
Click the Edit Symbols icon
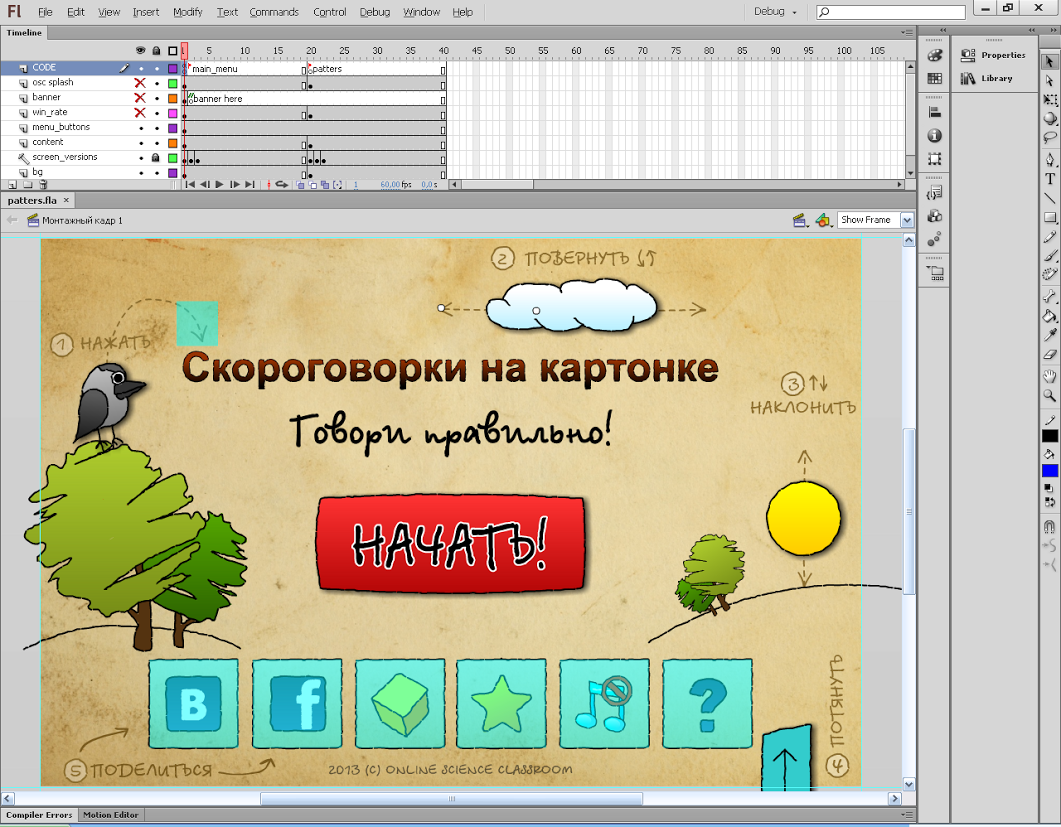tap(823, 220)
